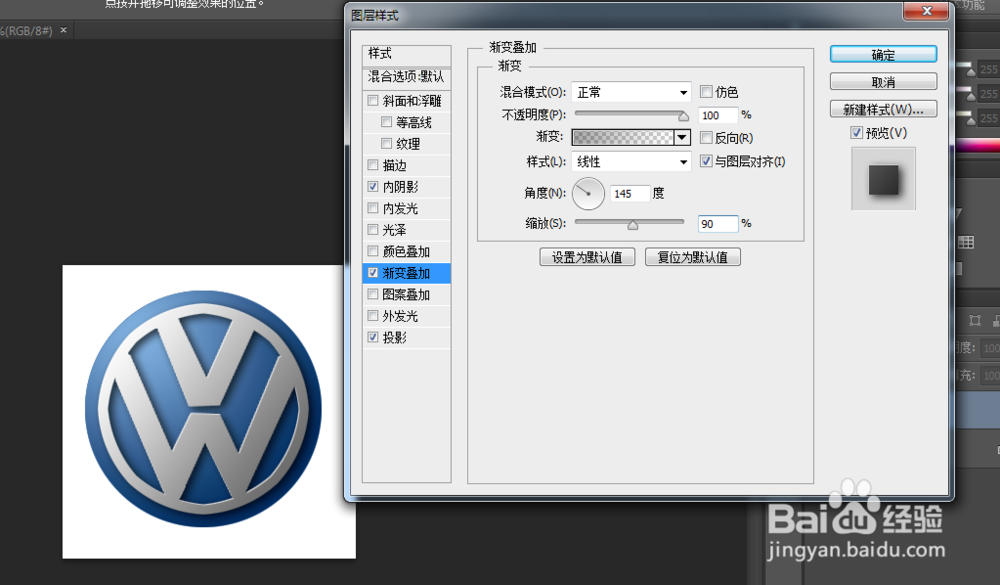Close the 图层样式 dialog window
Screen dimensions: 1000x585
(926, 11)
